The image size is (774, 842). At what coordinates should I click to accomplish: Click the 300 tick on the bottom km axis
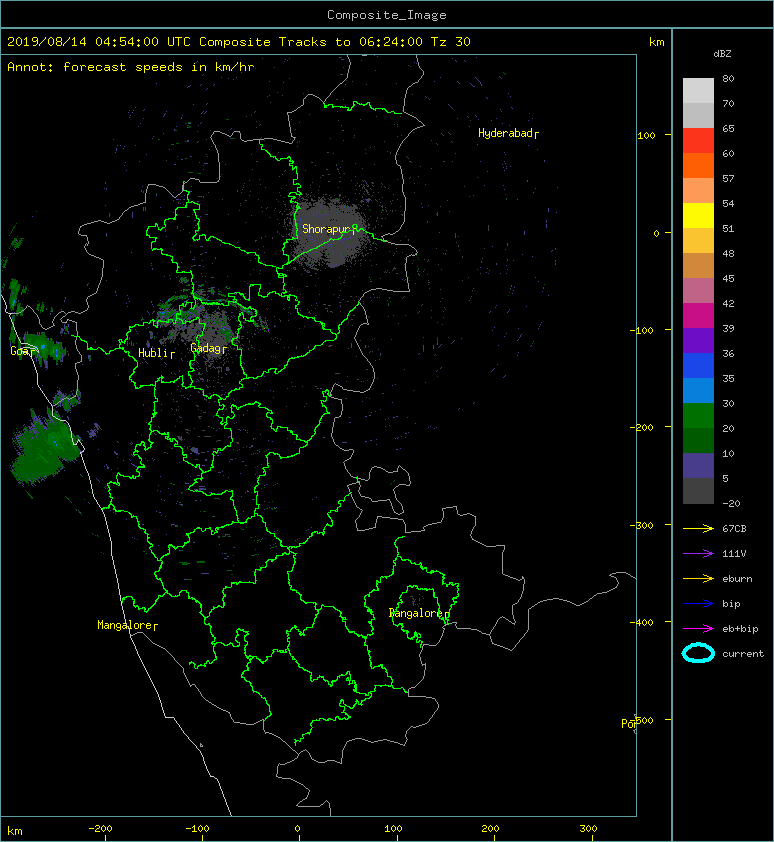pos(588,829)
